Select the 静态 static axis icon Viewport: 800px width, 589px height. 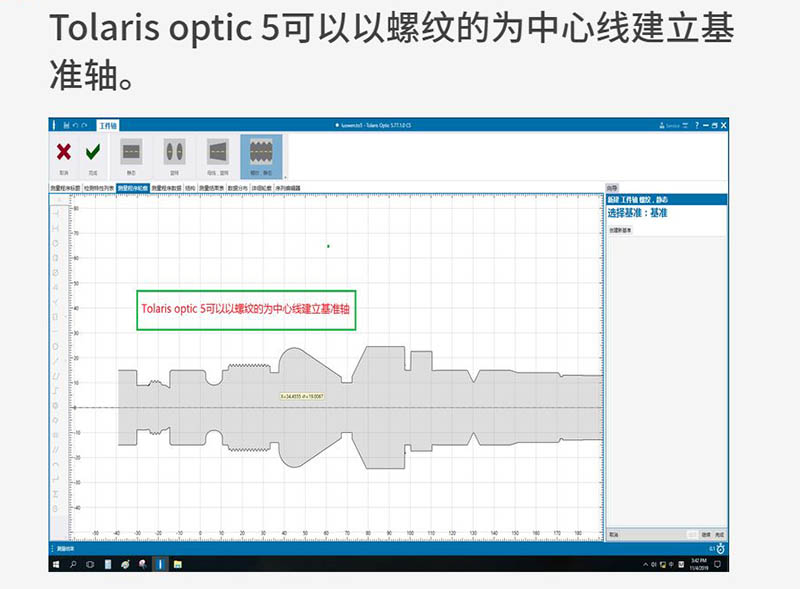tap(131, 154)
